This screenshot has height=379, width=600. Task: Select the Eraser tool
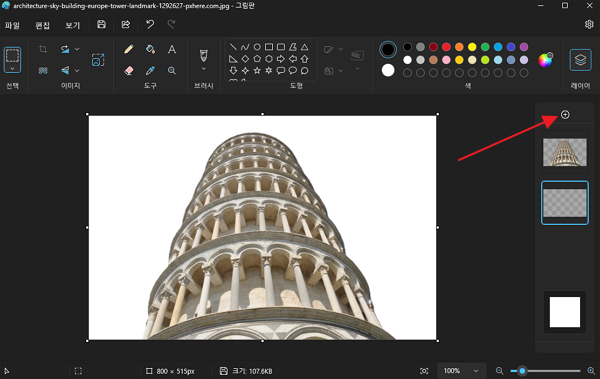(x=129, y=70)
